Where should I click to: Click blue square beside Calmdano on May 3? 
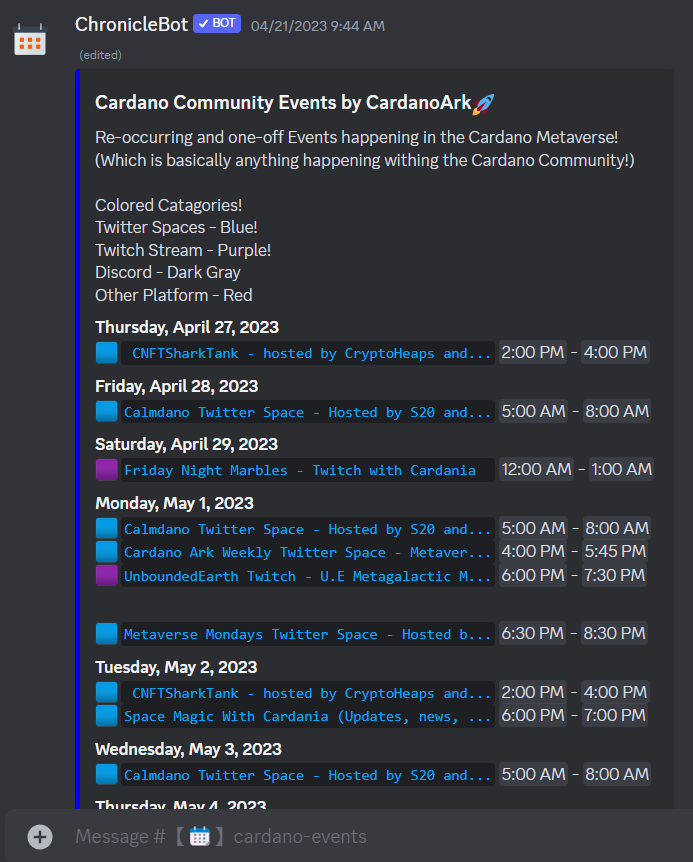click(x=107, y=774)
